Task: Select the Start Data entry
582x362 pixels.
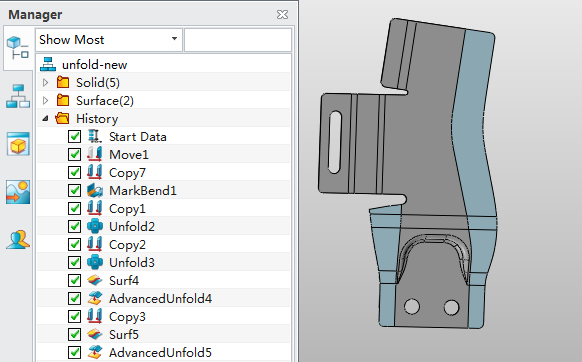Action: tap(137, 137)
